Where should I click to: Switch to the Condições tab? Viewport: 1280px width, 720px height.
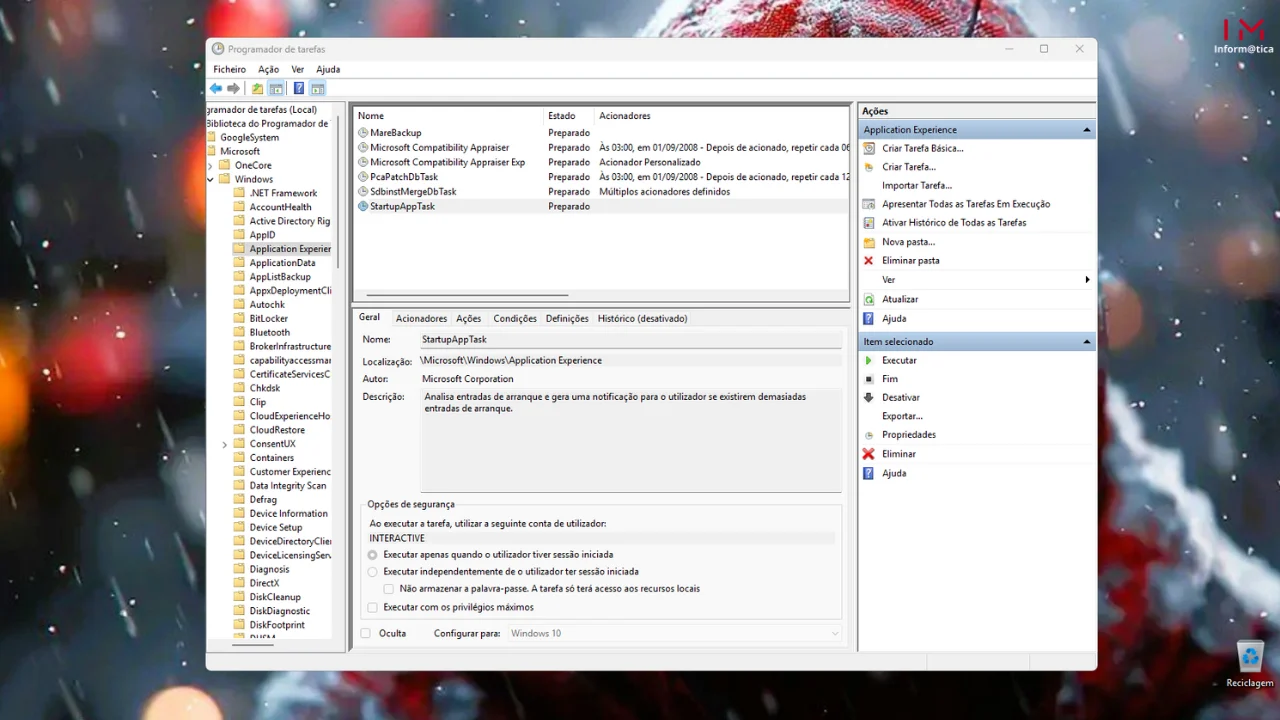[x=515, y=319]
